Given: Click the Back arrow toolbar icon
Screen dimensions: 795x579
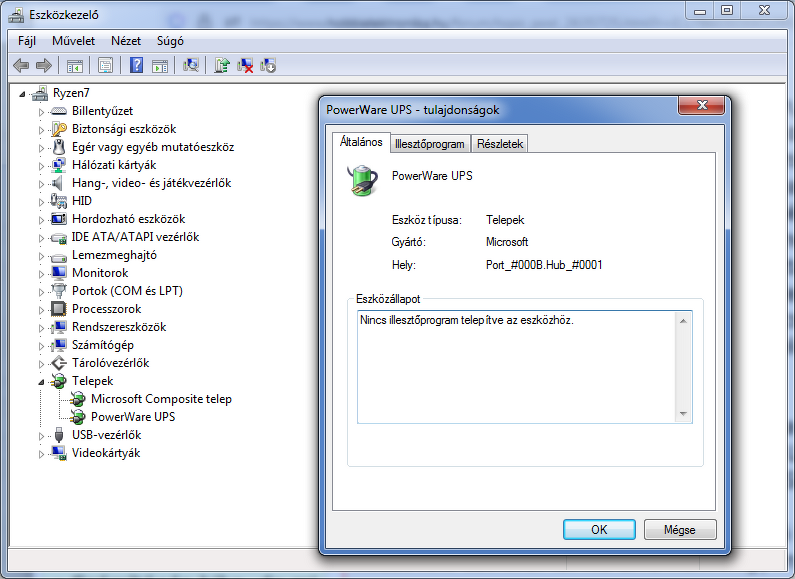Looking at the screenshot, I should point(21,65).
